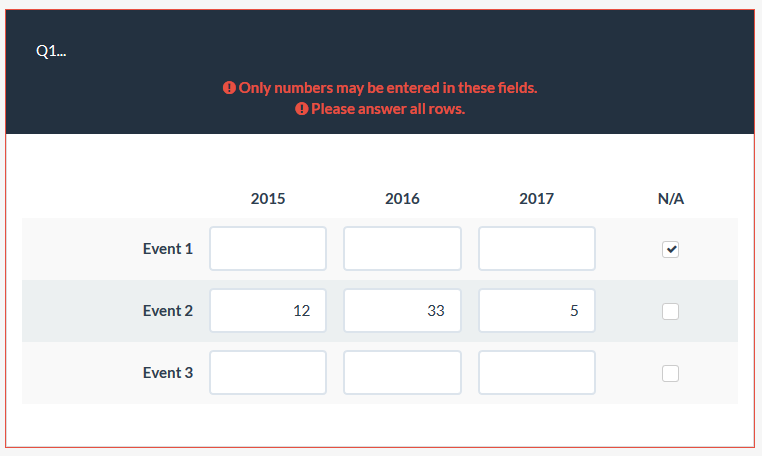Click the error icon beside 'Only numbers' warning
Viewport: 762px width, 456px height.
tap(229, 89)
